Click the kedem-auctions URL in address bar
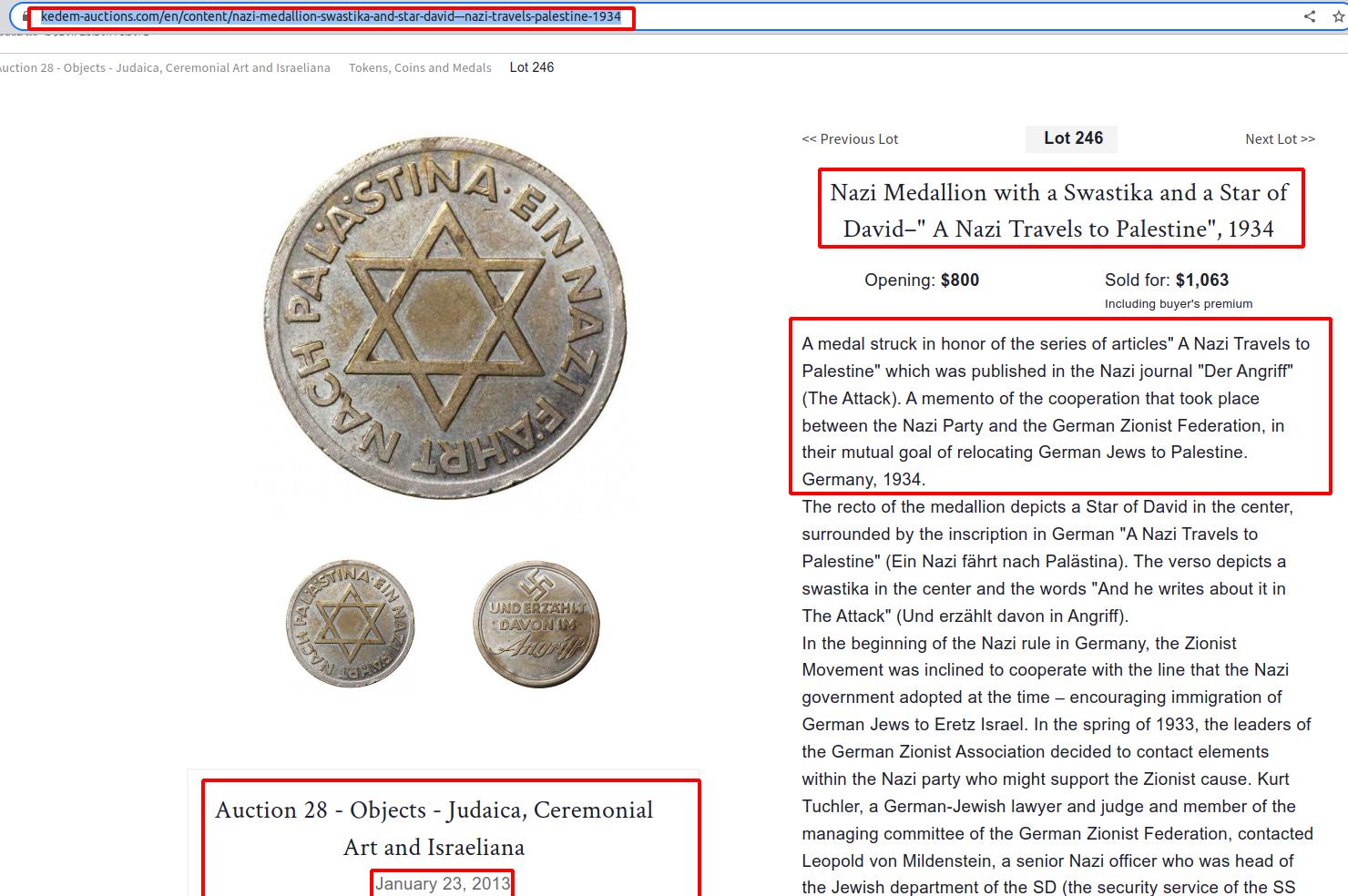Screen dimensions: 1348x896 [x=331, y=17]
